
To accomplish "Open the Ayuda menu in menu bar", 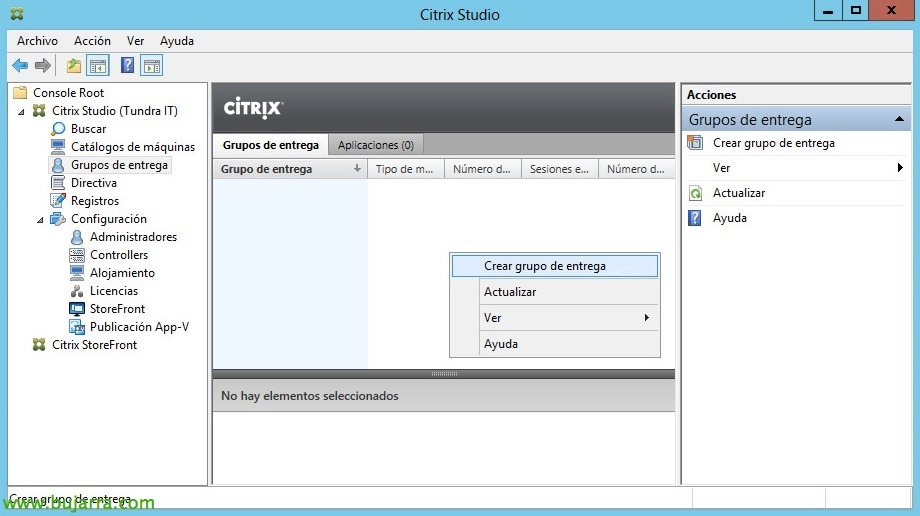I will tap(177, 41).
